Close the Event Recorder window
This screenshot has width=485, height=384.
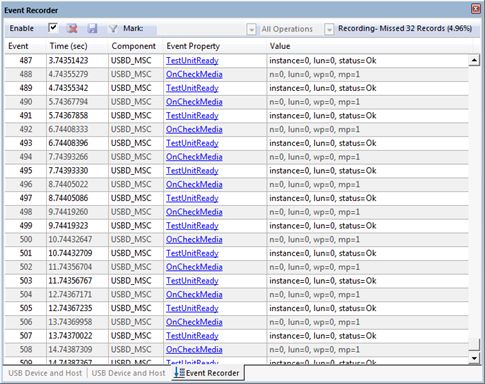[x=476, y=9]
